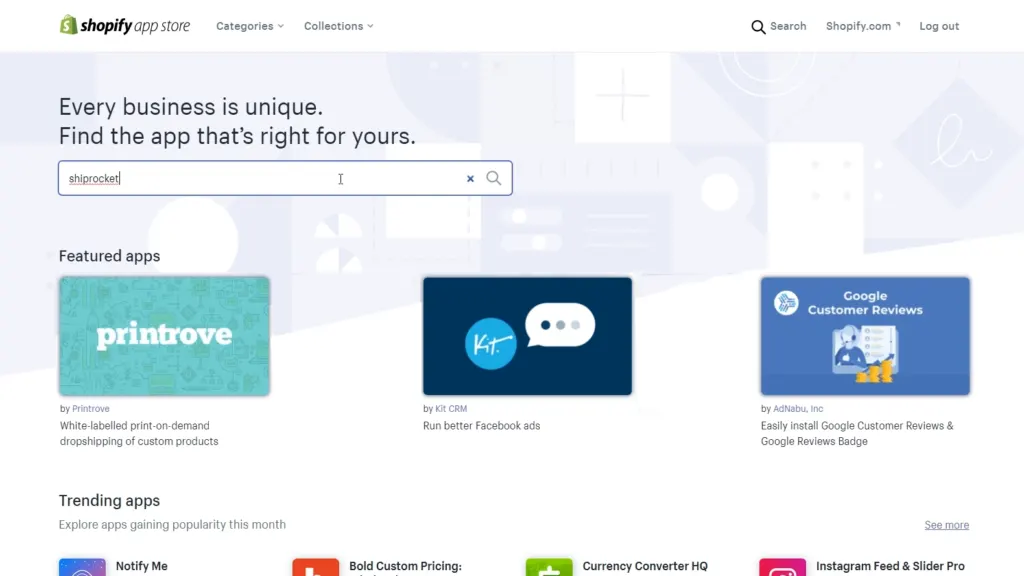Open the Notify Me app icon
The width and height of the screenshot is (1024, 576).
[x=82, y=567]
